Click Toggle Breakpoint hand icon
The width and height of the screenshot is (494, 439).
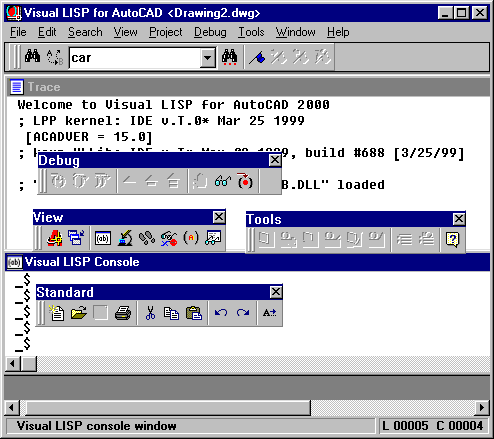pyautogui.click(x=200, y=182)
